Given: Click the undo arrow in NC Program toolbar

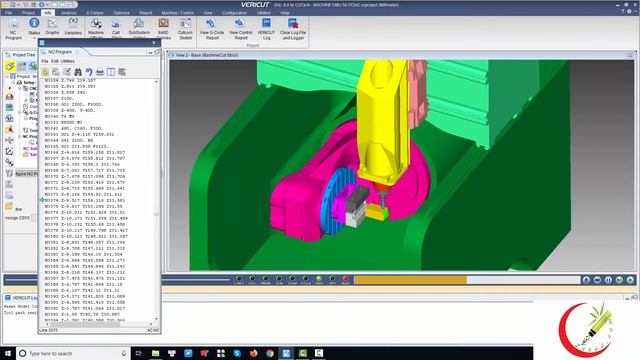Looking at the screenshot, I should pyautogui.click(x=89, y=72).
